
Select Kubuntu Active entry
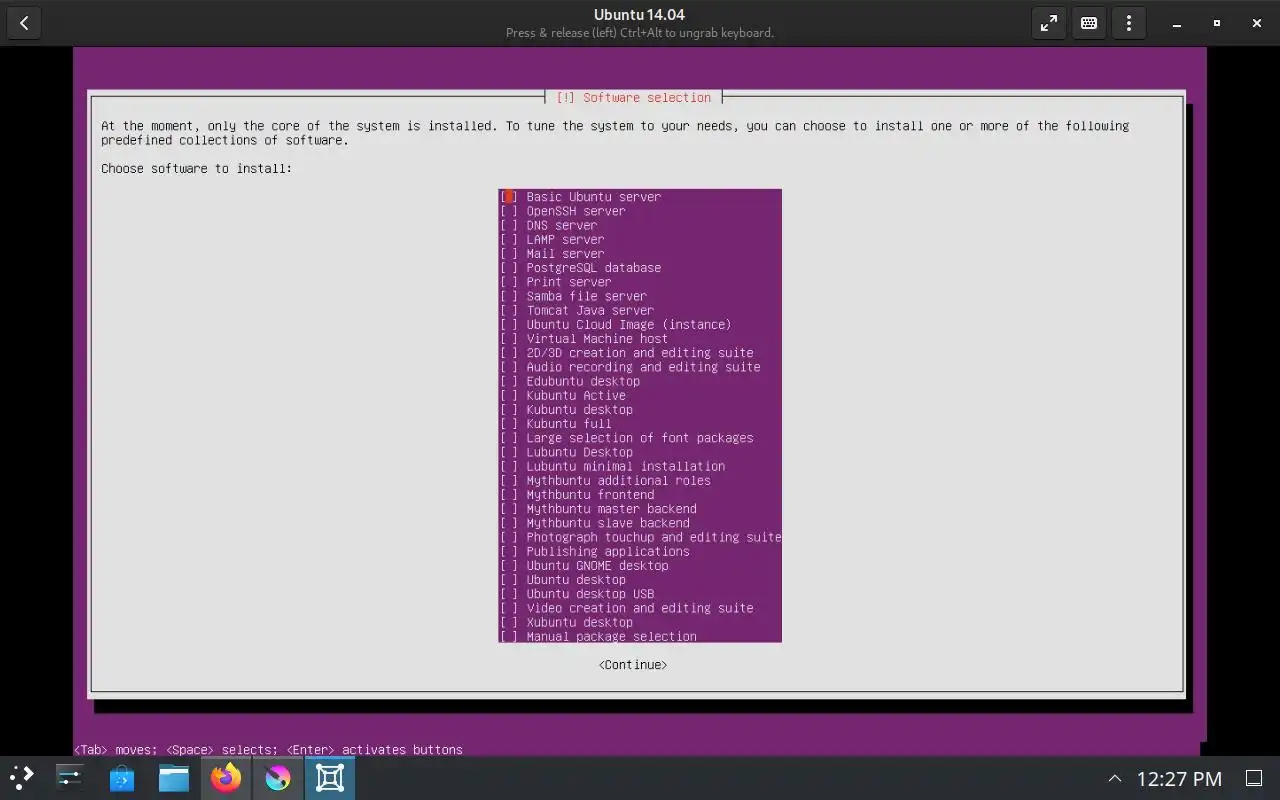[x=640, y=395]
